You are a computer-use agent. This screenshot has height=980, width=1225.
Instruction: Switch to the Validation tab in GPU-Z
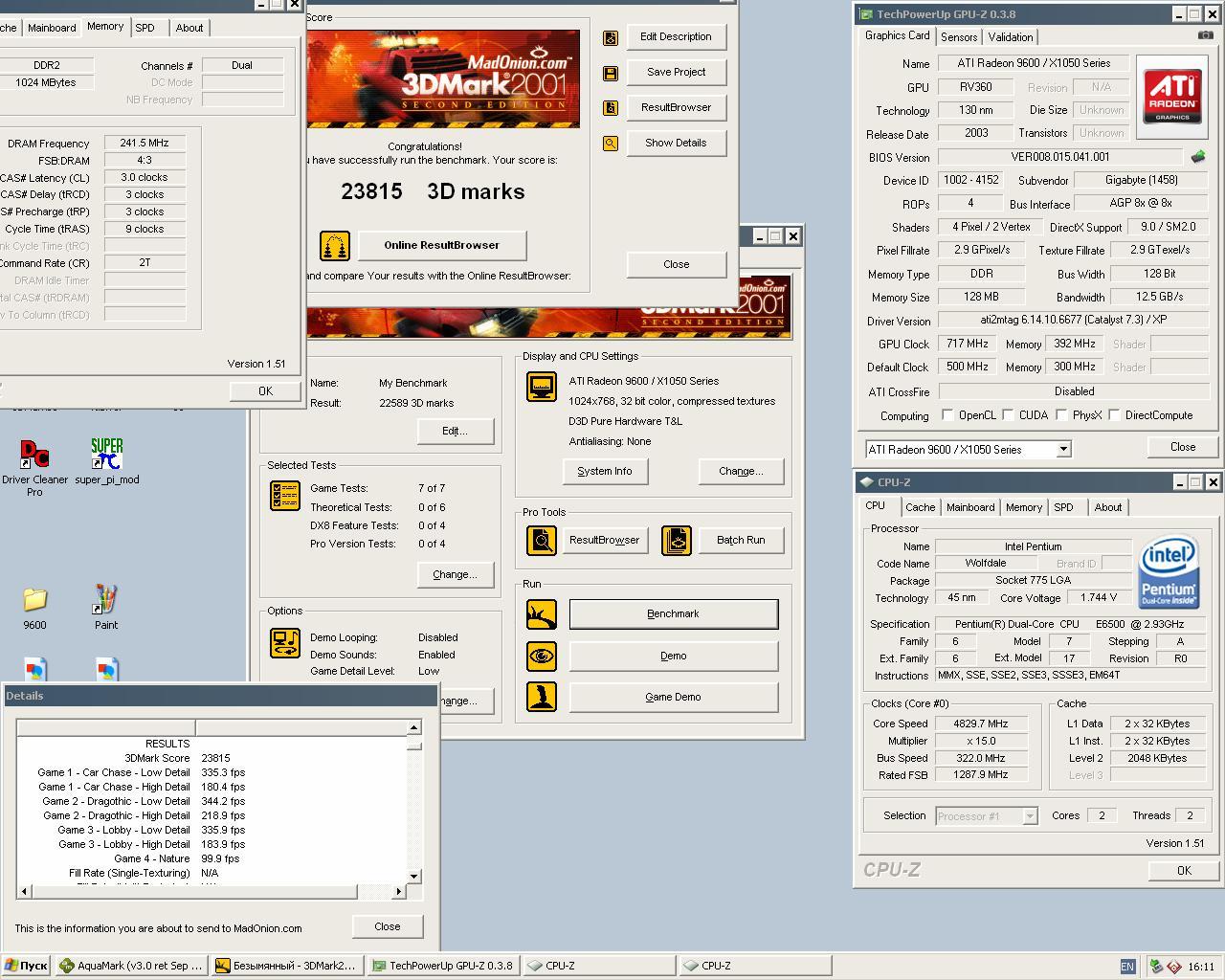(1011, 37)
